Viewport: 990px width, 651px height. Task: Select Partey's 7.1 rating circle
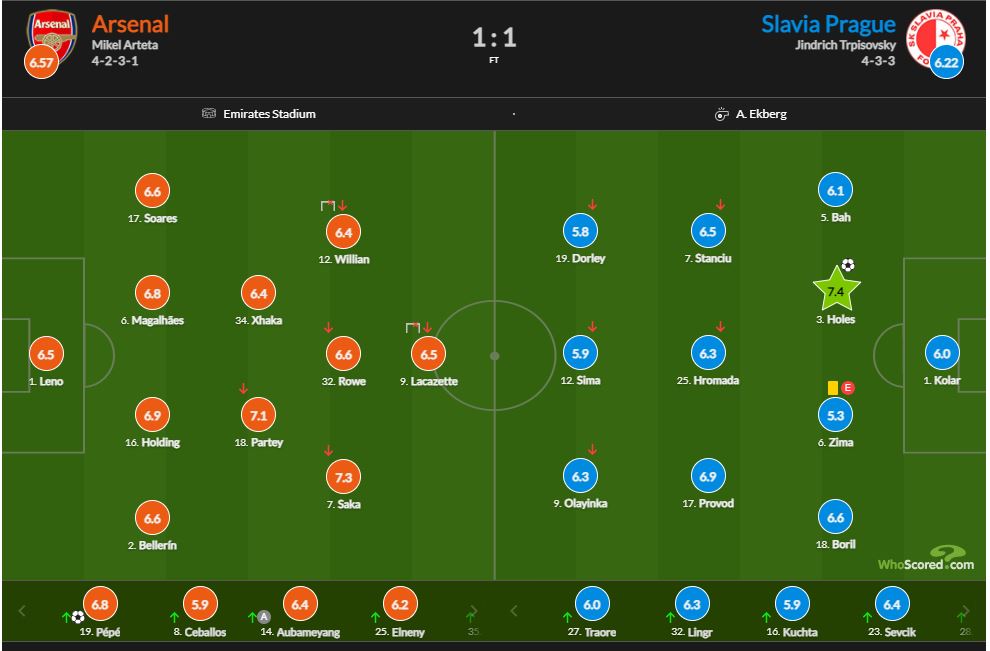tap(259, 415)
